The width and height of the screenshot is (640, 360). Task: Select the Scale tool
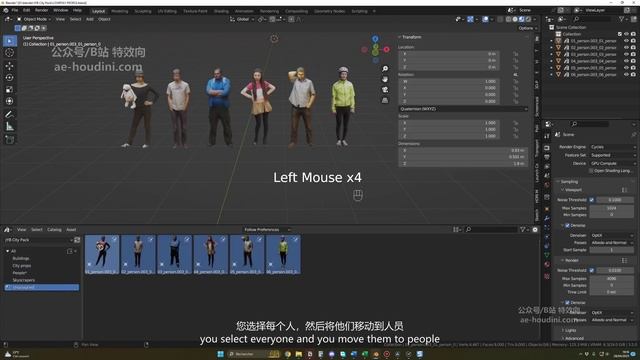10,89
